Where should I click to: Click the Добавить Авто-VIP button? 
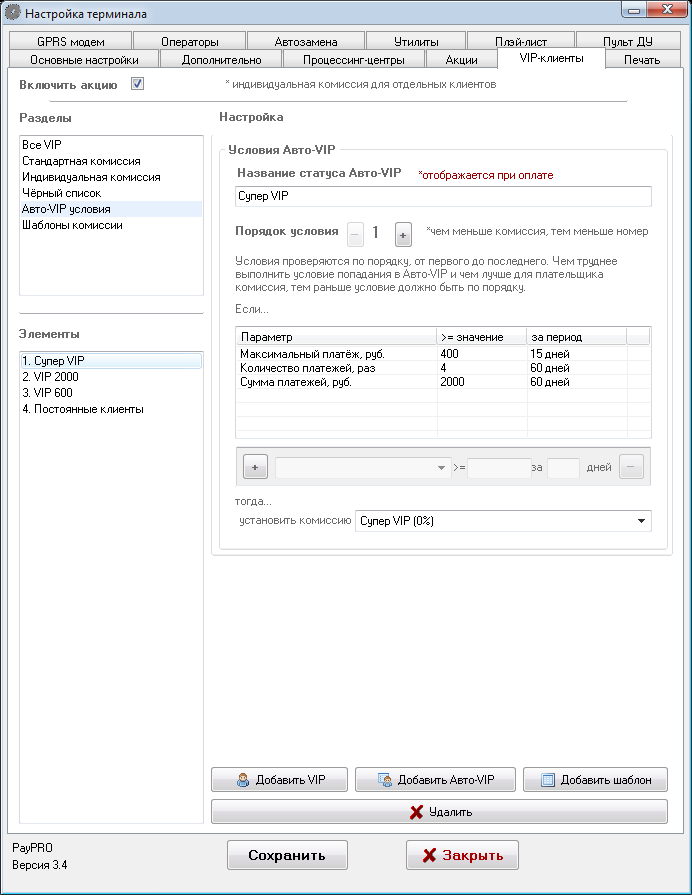[x=435, y=780]
